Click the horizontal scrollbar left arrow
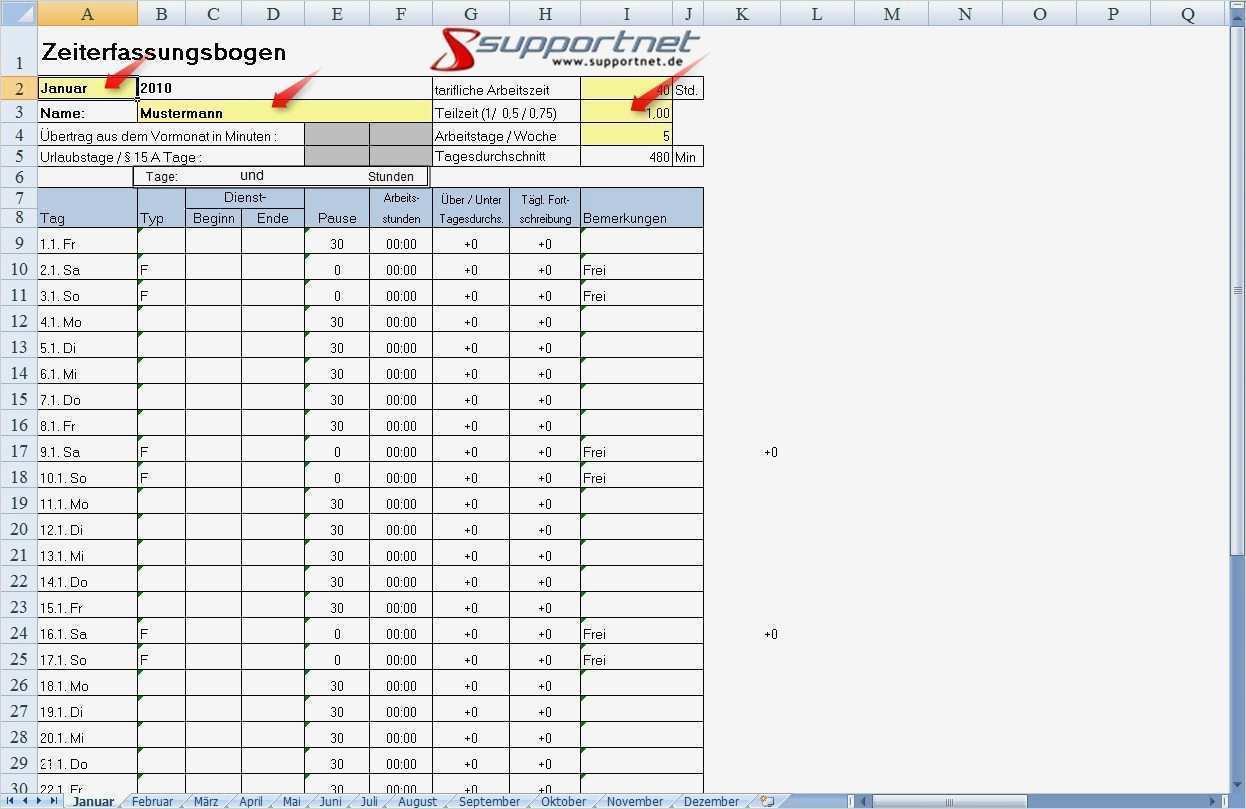 (x=863, y=801)
